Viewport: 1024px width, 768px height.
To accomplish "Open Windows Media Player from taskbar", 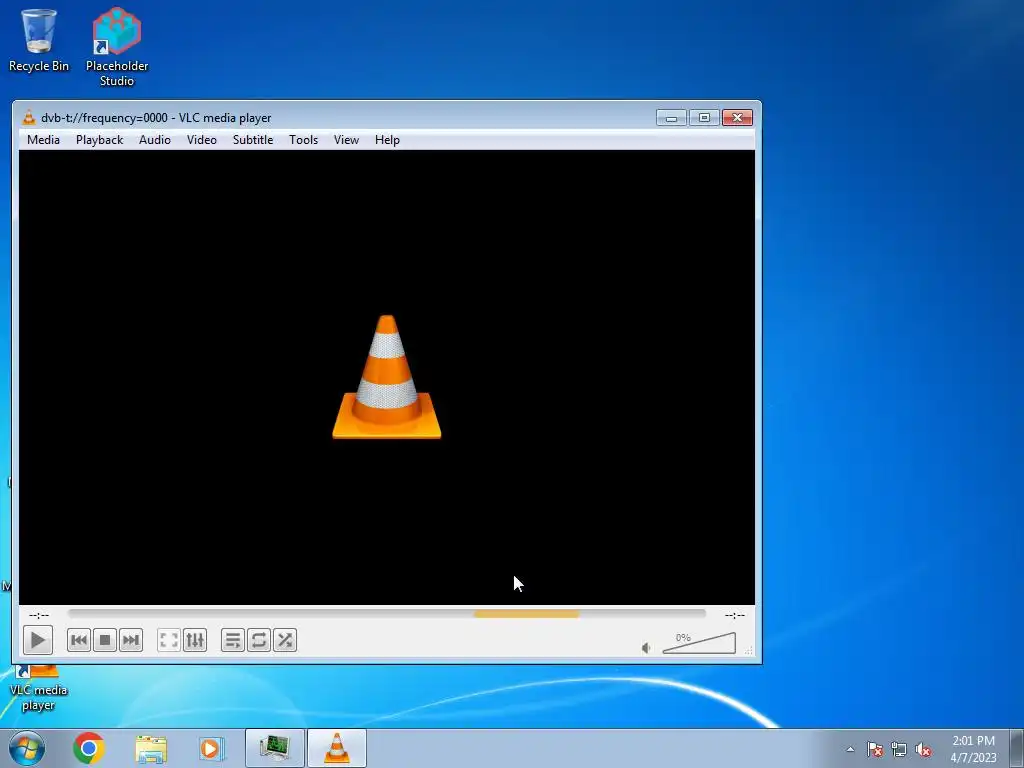I will pos(211,748).
